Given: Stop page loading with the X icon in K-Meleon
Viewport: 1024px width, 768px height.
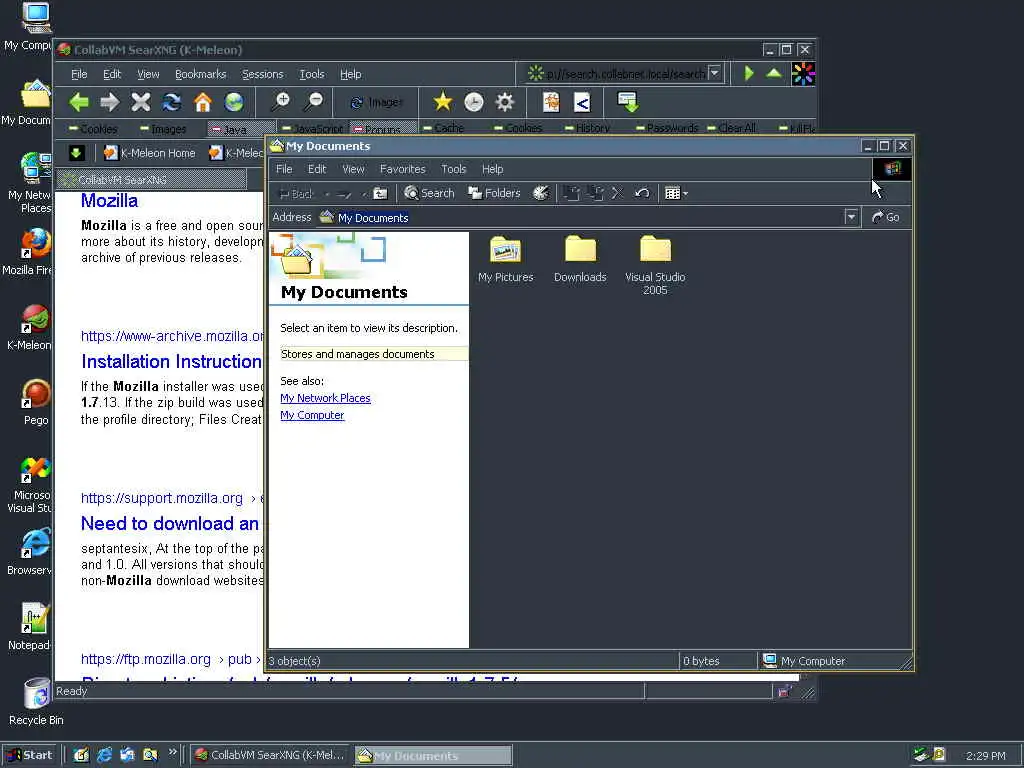Looking at the screenshot, I should point(140,102).
